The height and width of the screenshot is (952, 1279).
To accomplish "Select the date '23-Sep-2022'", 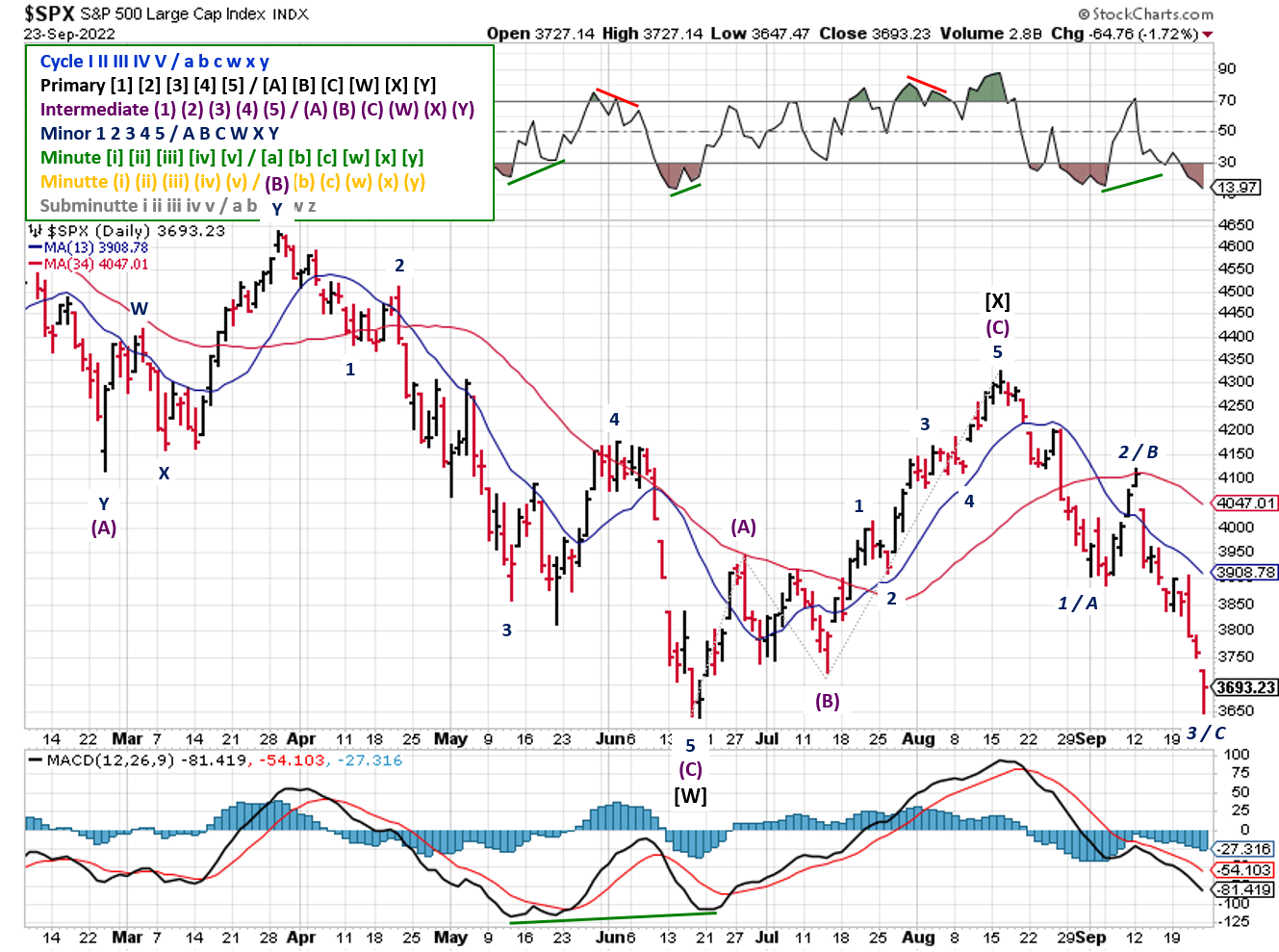I will tap(69, 34).
